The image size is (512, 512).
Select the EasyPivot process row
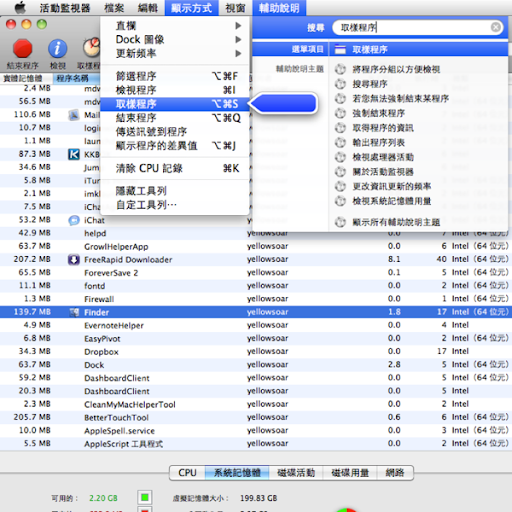[256, 338]
